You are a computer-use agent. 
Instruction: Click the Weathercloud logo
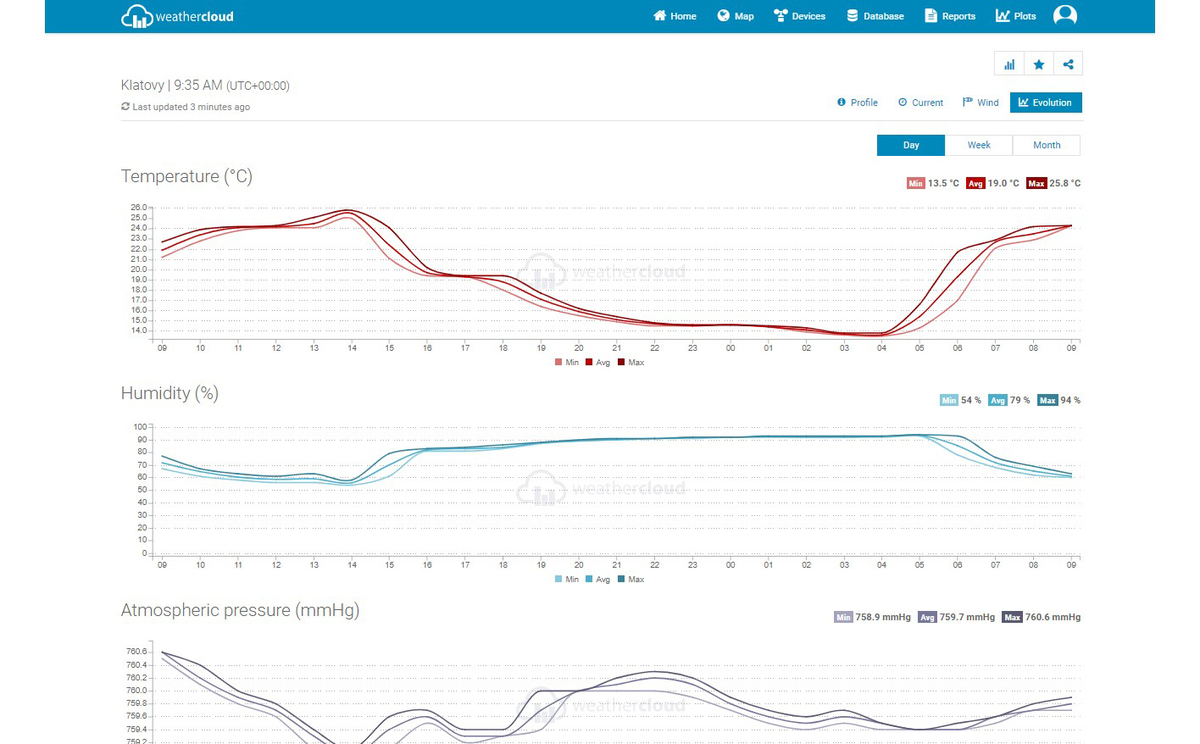[177, 16]
